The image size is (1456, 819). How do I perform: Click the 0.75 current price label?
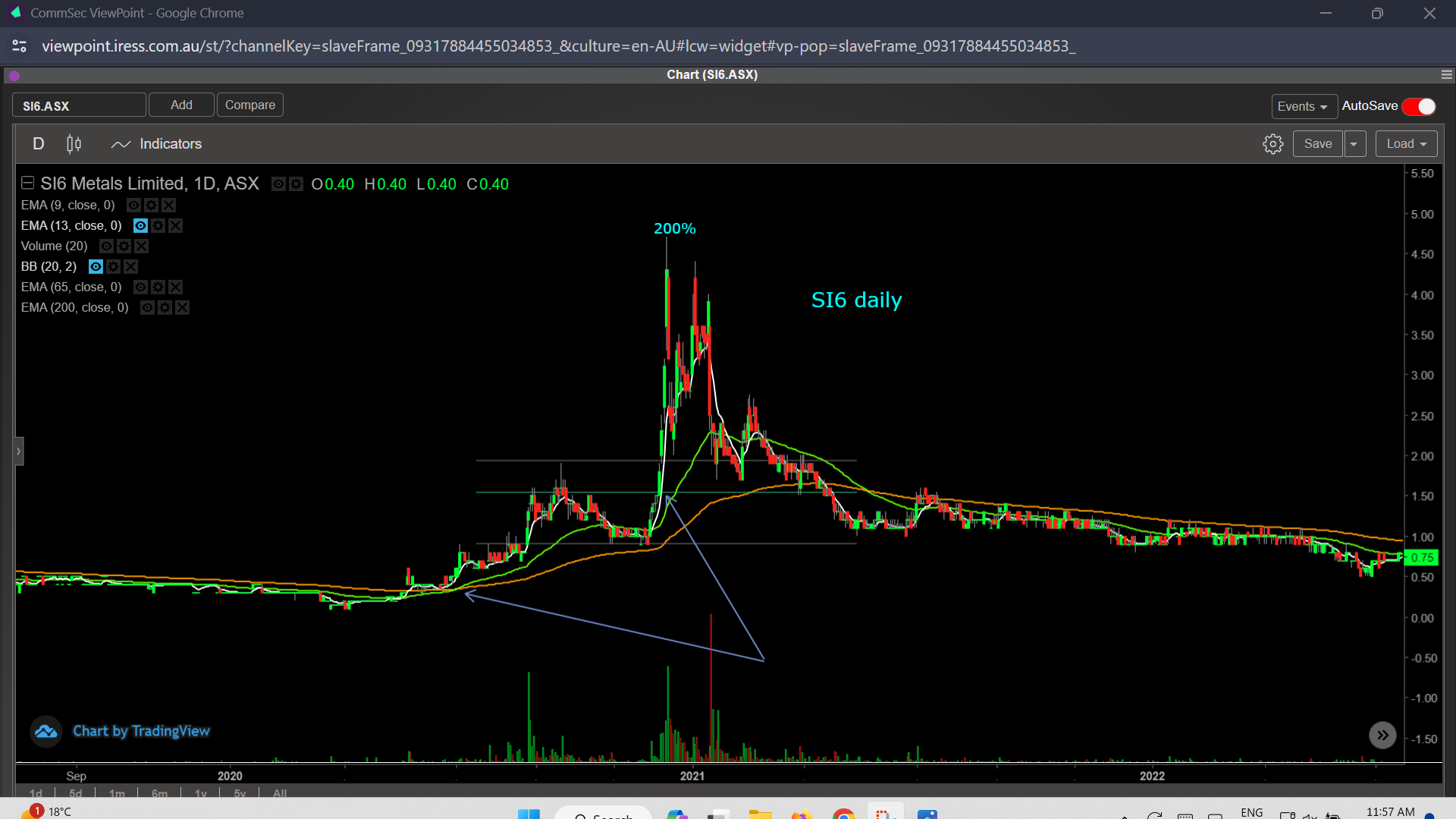(x=1422, y=557)
